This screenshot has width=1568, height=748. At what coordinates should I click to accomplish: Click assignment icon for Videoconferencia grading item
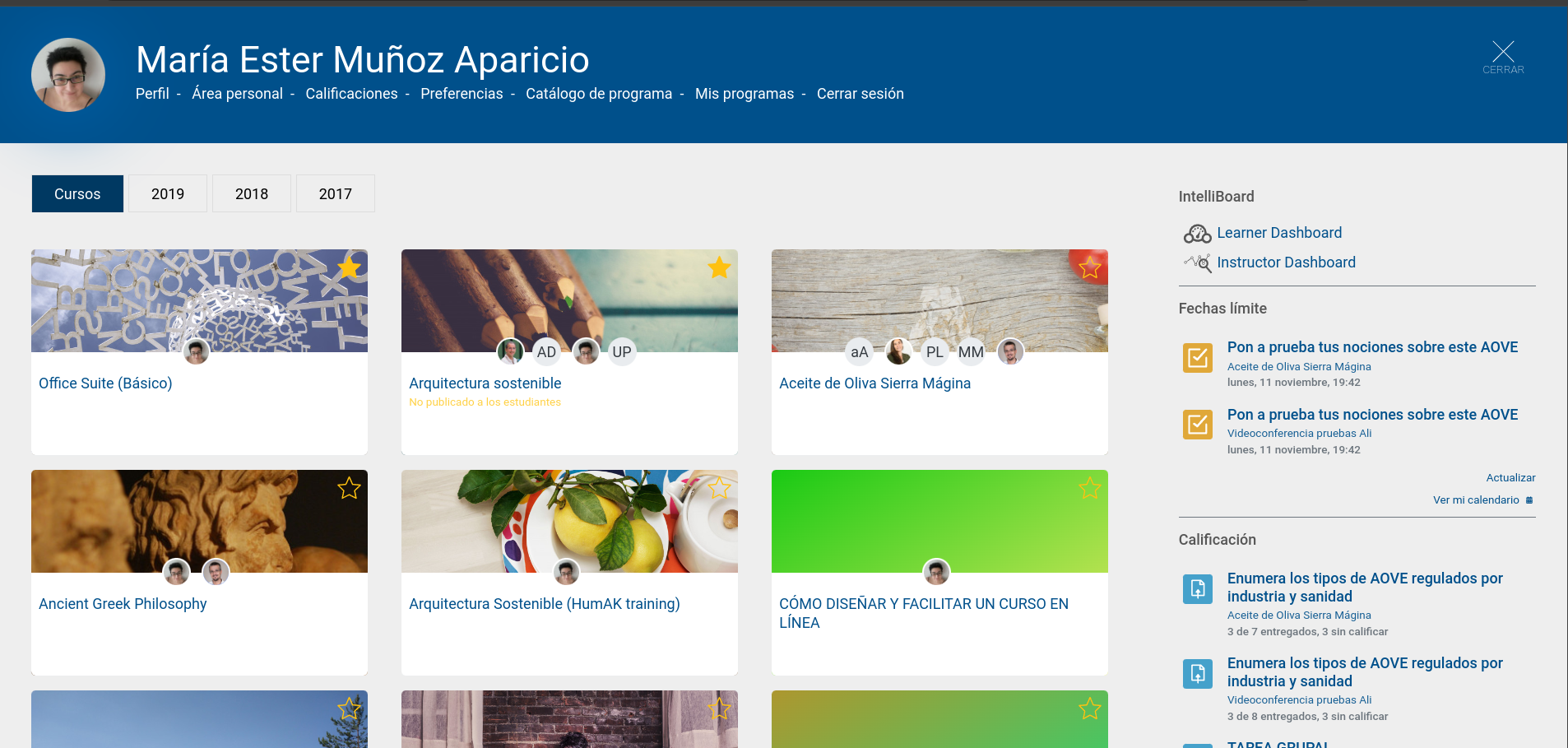pos(1198,674)
